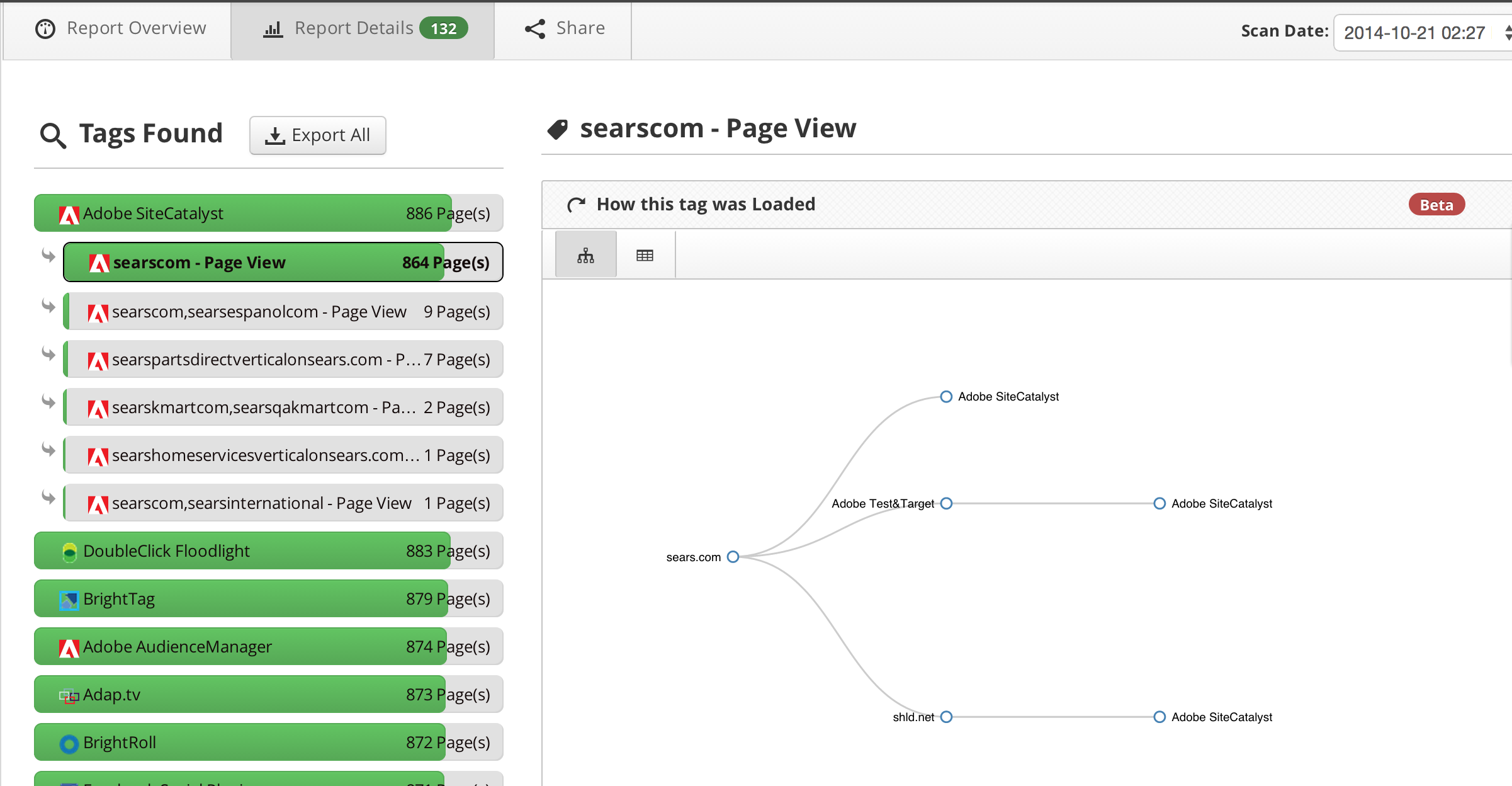Viewport: 1512px width, 786px height.
Task: Click the Beta badge
Action: pos(1436,205)
